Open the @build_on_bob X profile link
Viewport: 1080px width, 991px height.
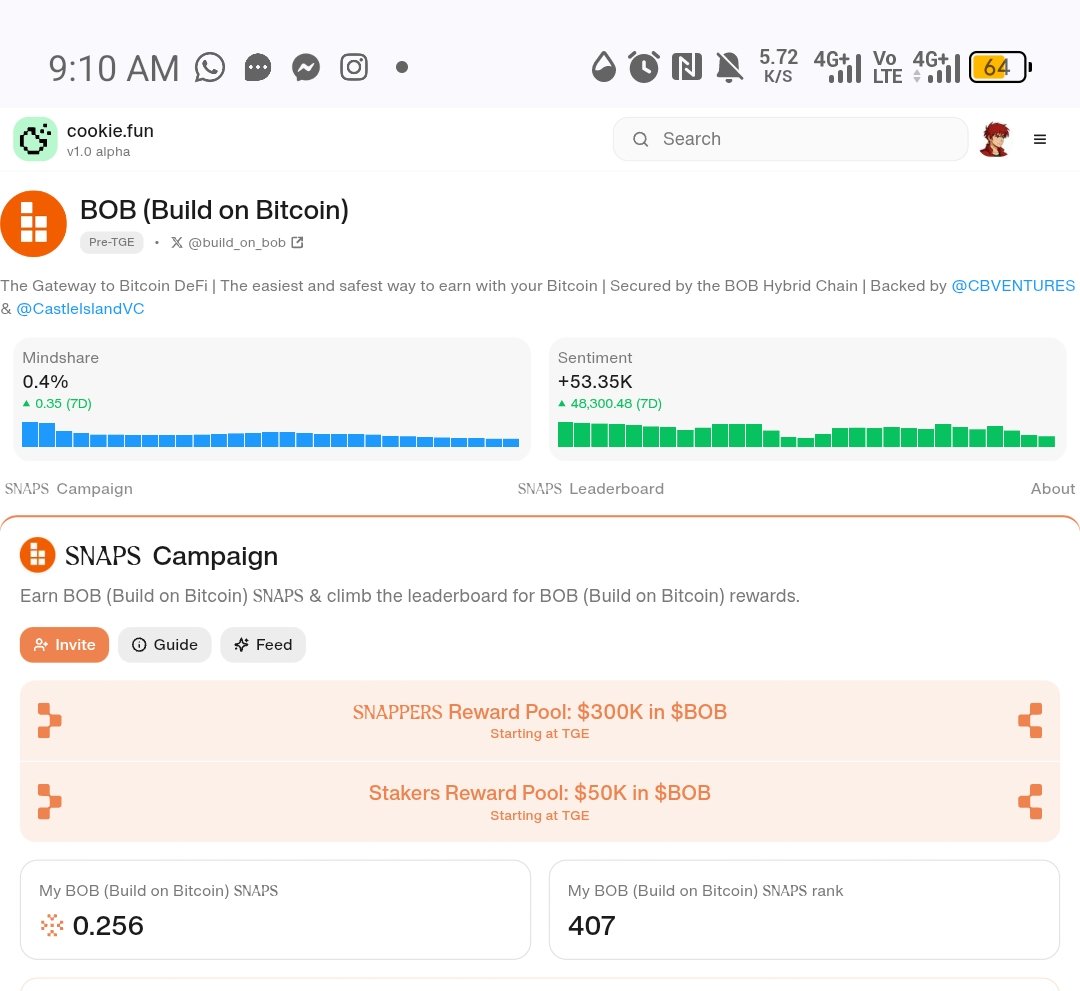237,242
